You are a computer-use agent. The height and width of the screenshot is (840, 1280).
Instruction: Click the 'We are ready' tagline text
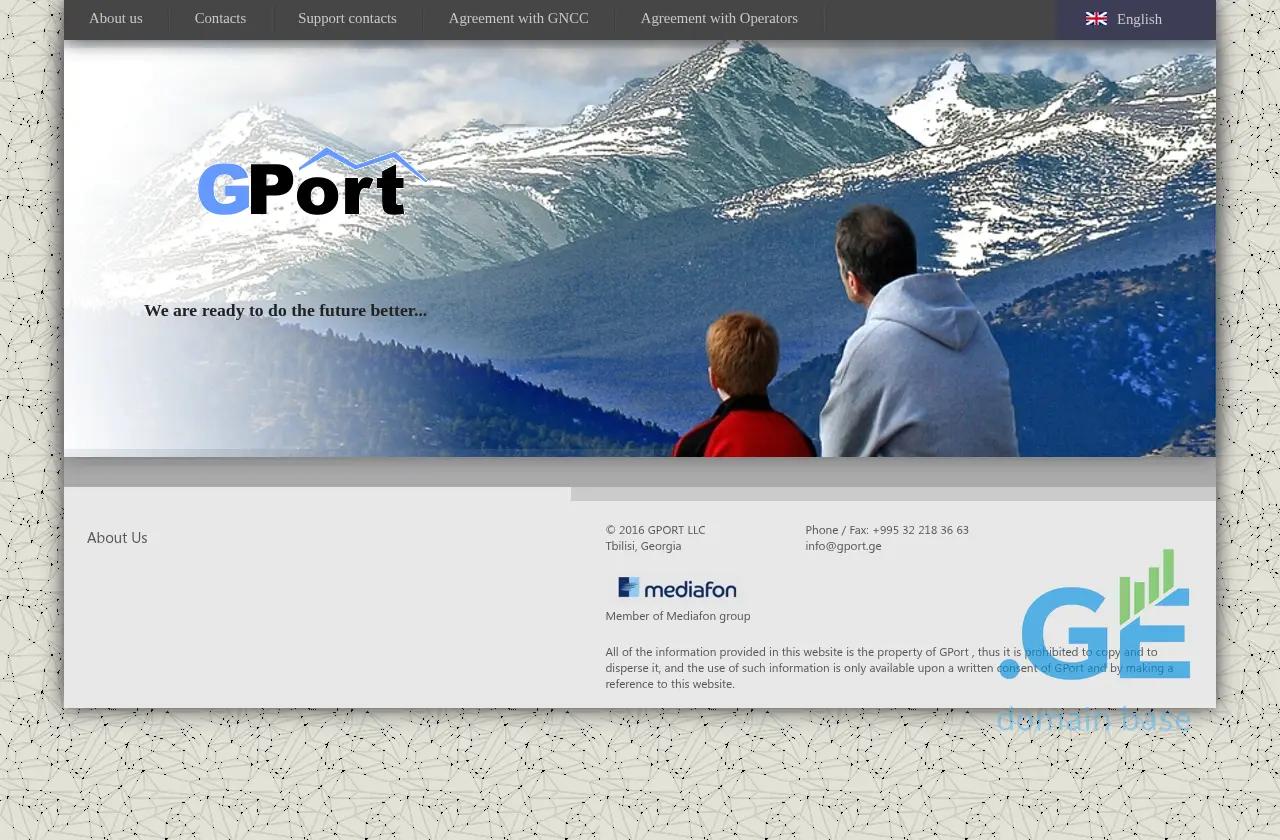point(285,311)
